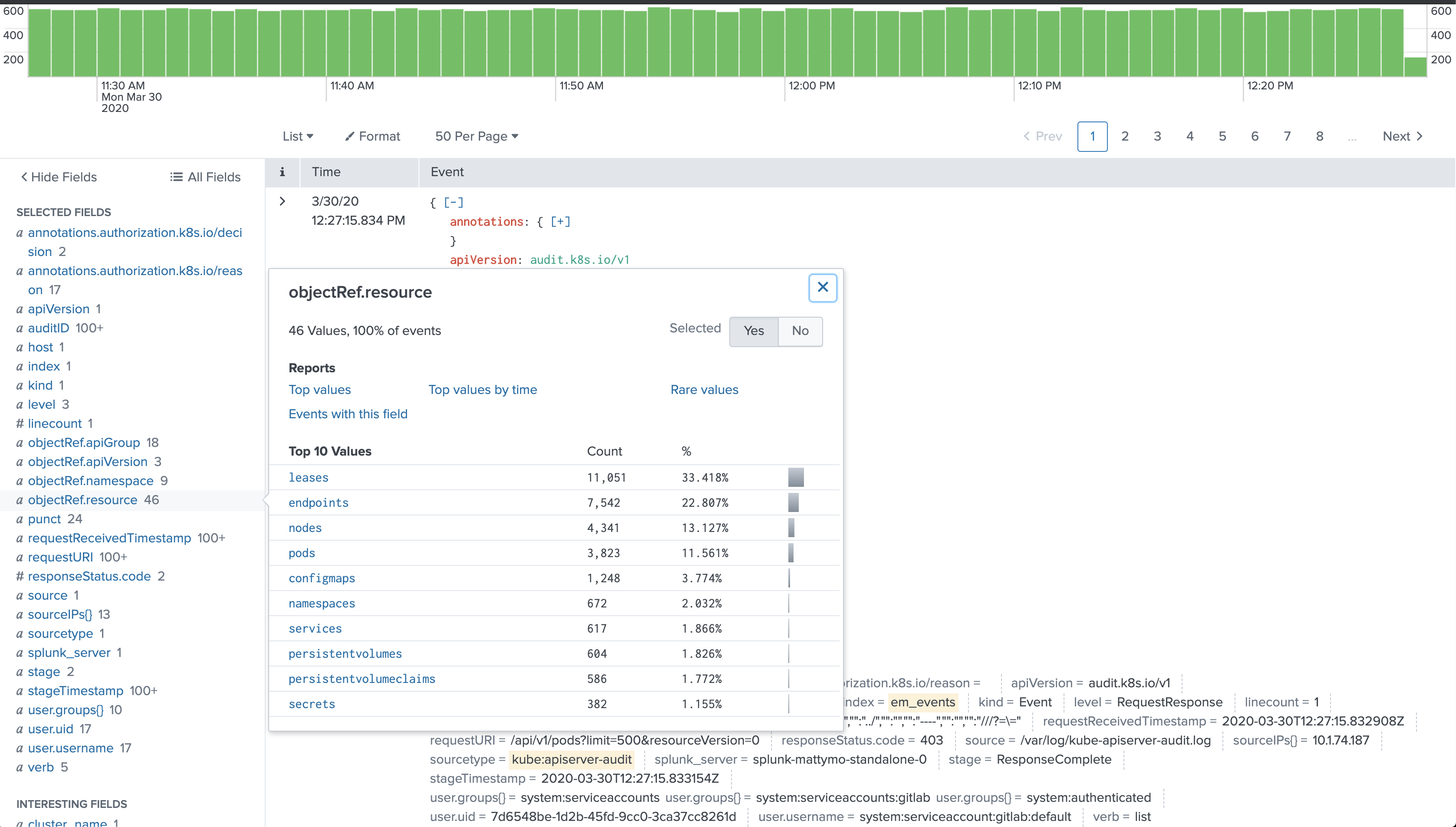The height and width of the screenshot is (827, 1456).
Task: Expand the first event row chevron
Action: pos(282,201)
